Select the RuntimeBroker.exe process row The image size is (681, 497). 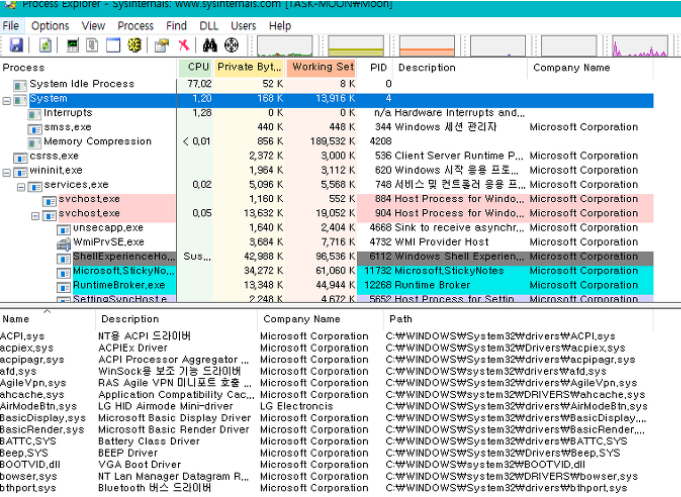[x=327, y=286]
